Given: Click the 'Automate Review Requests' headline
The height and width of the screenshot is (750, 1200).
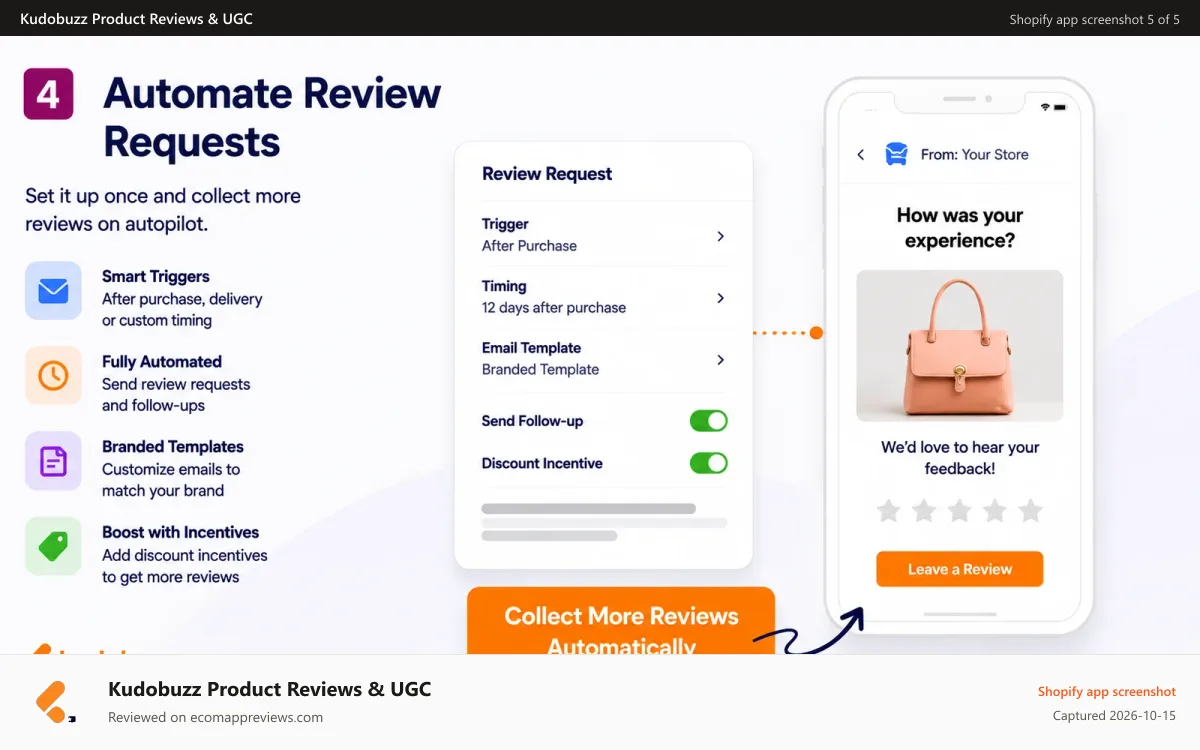Looking at the screenshot, I should click(272, 117).
